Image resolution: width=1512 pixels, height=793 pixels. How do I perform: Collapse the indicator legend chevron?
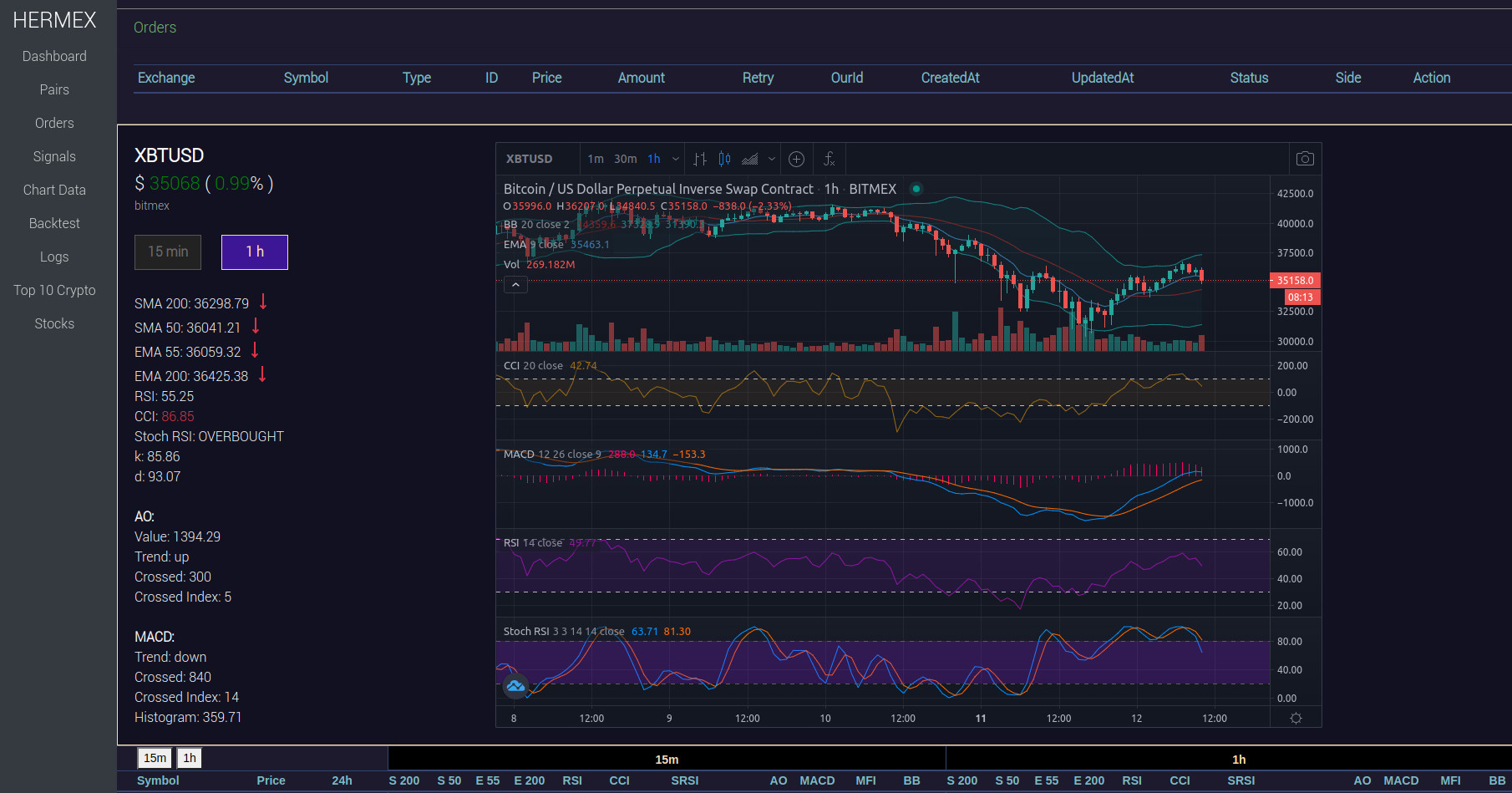pos(515,285)
